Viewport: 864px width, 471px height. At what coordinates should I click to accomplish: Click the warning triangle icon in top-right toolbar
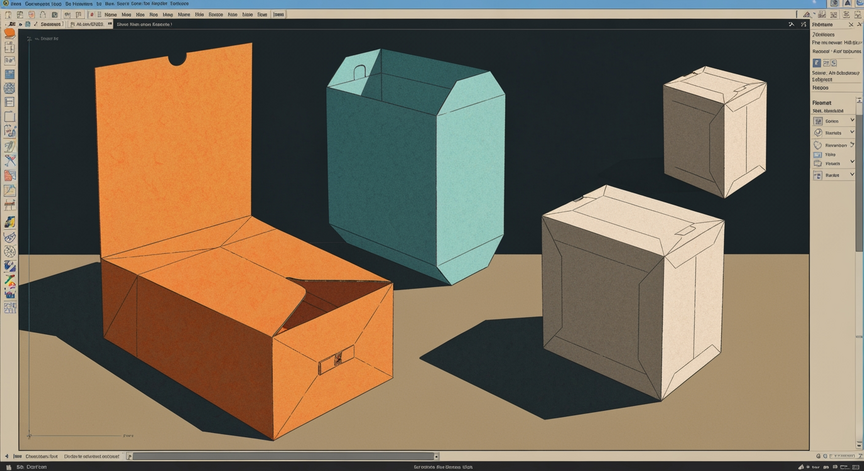(807, 14)
